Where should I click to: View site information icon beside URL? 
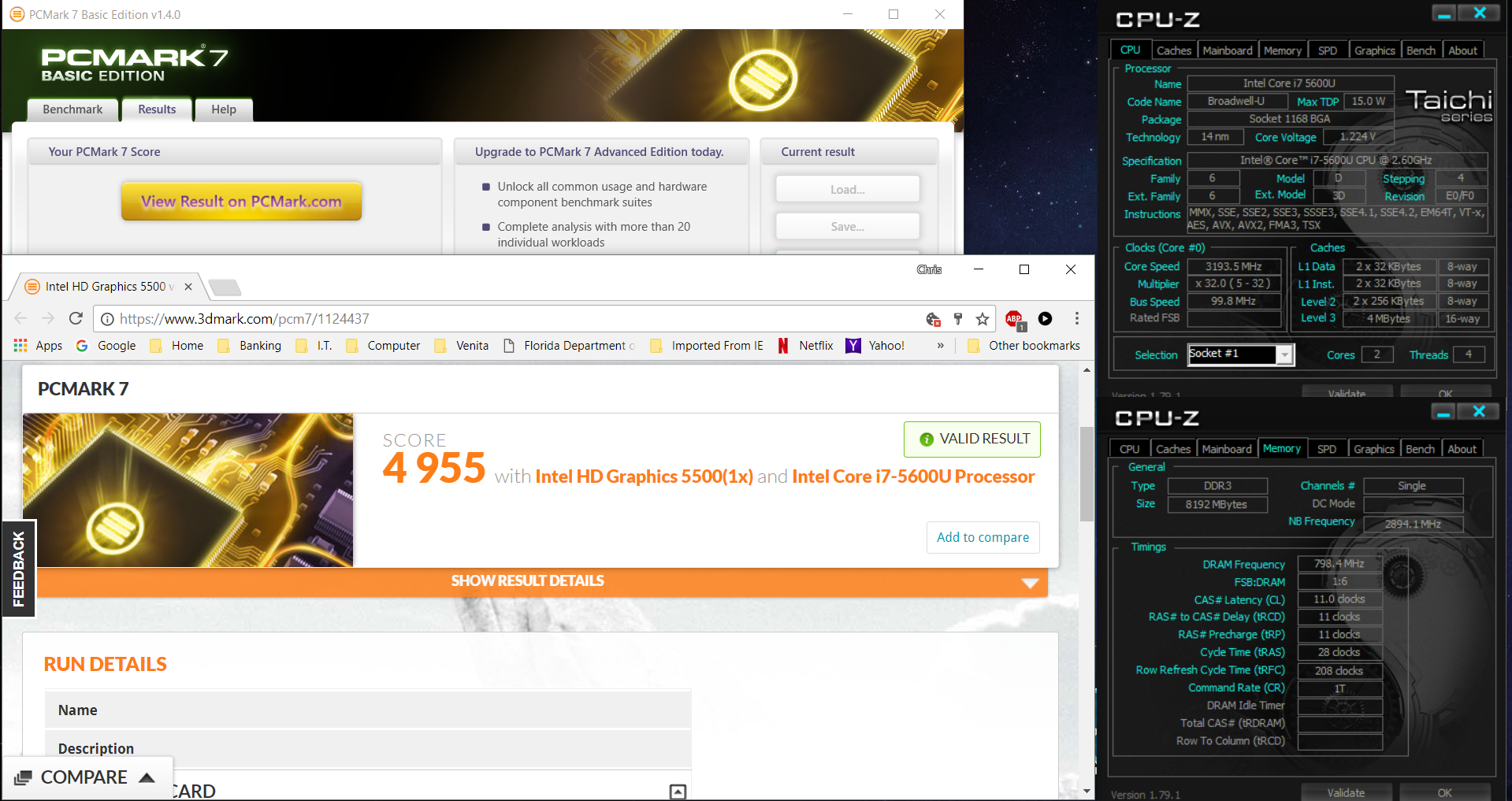point(107,319)
